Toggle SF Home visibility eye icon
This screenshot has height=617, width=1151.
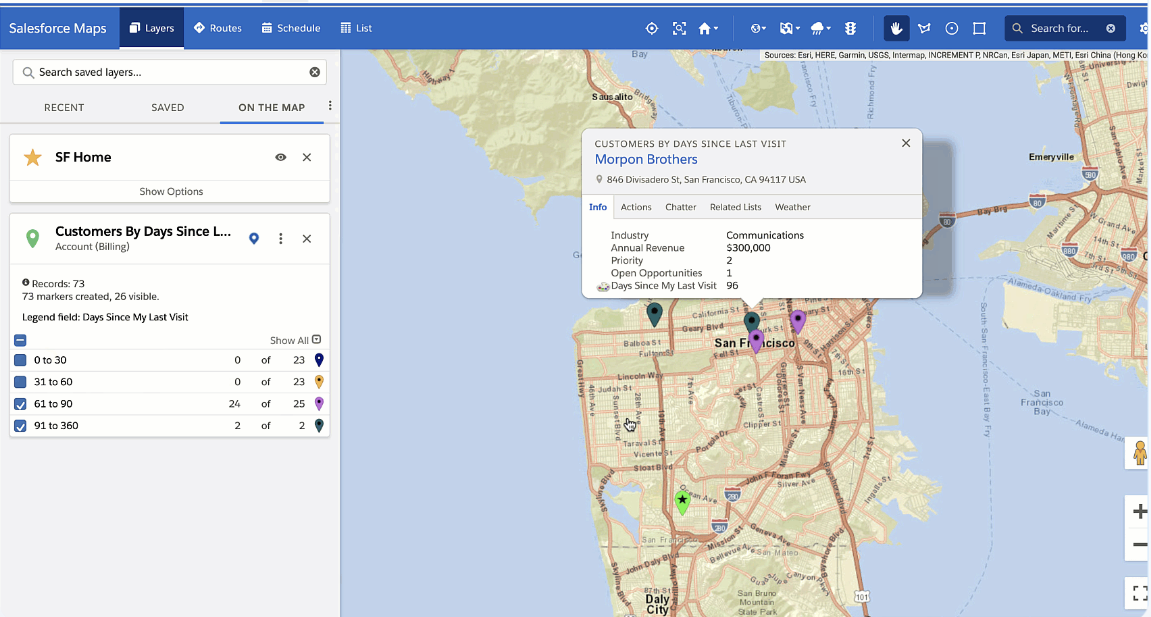coord(280,157)
